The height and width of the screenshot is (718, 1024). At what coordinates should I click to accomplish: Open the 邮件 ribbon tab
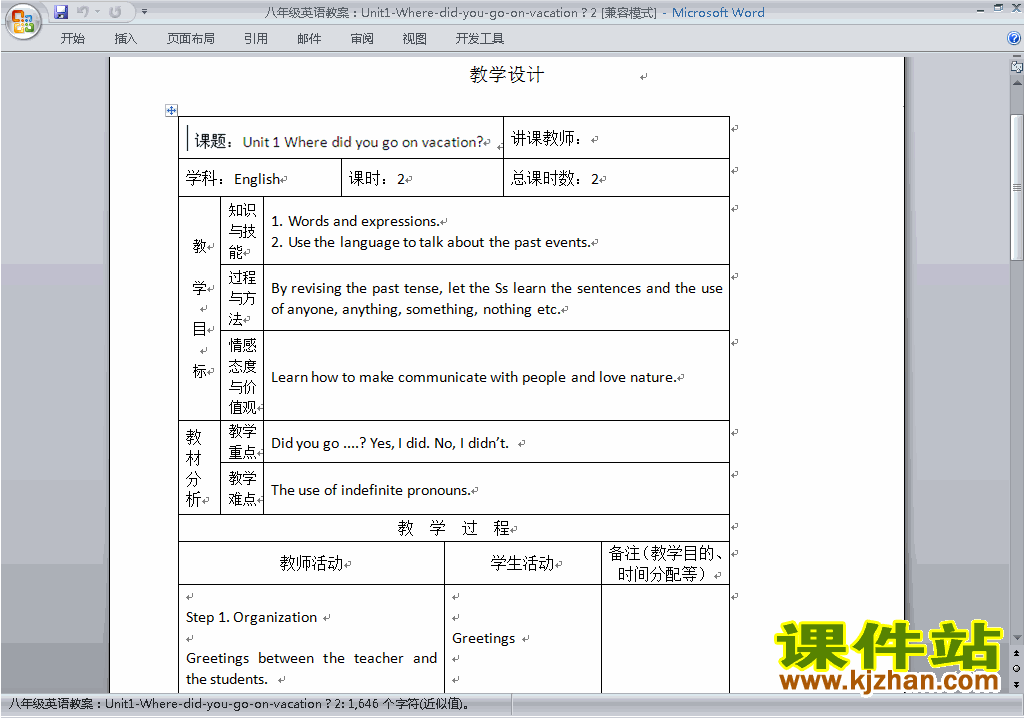click(309, 39)
